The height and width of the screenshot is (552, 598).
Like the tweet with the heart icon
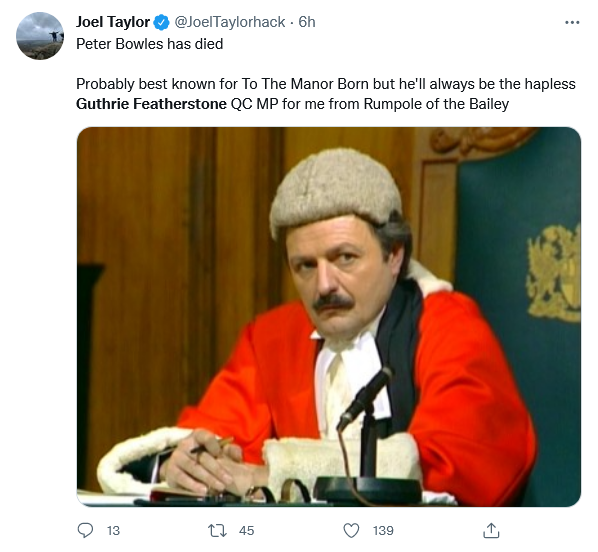pyautogui.click(x=351, y=530)
